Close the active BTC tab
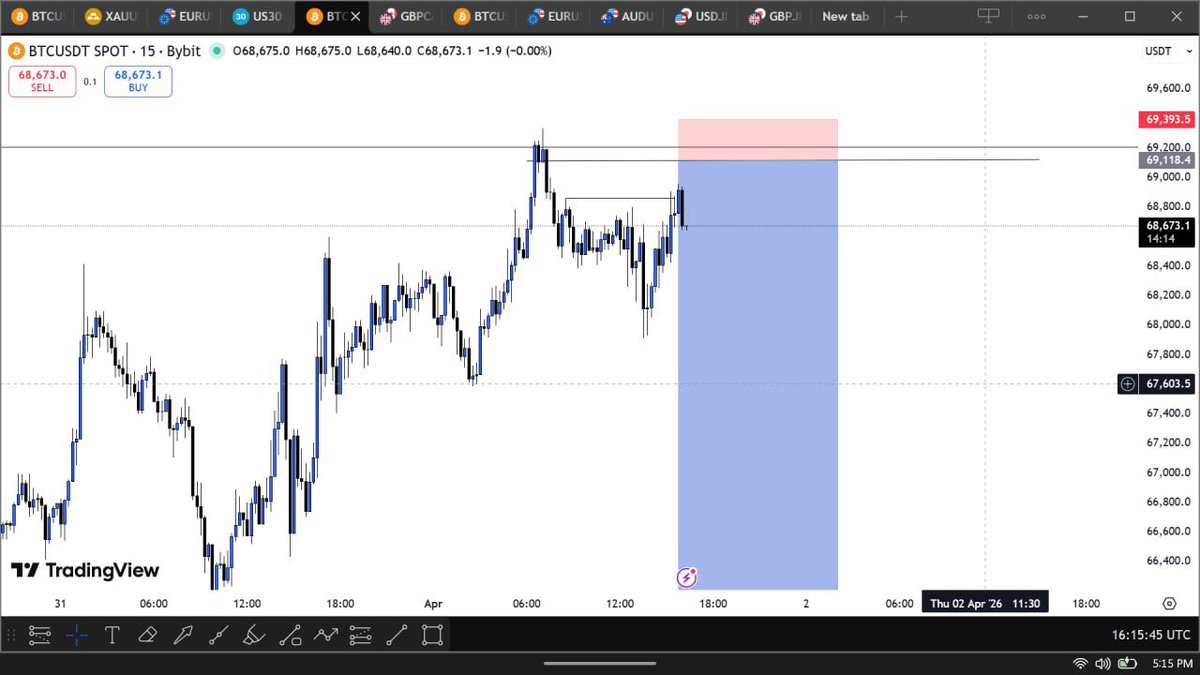Screen dimensions: 1200x675 pyautogui.click(x=356, y=16)
